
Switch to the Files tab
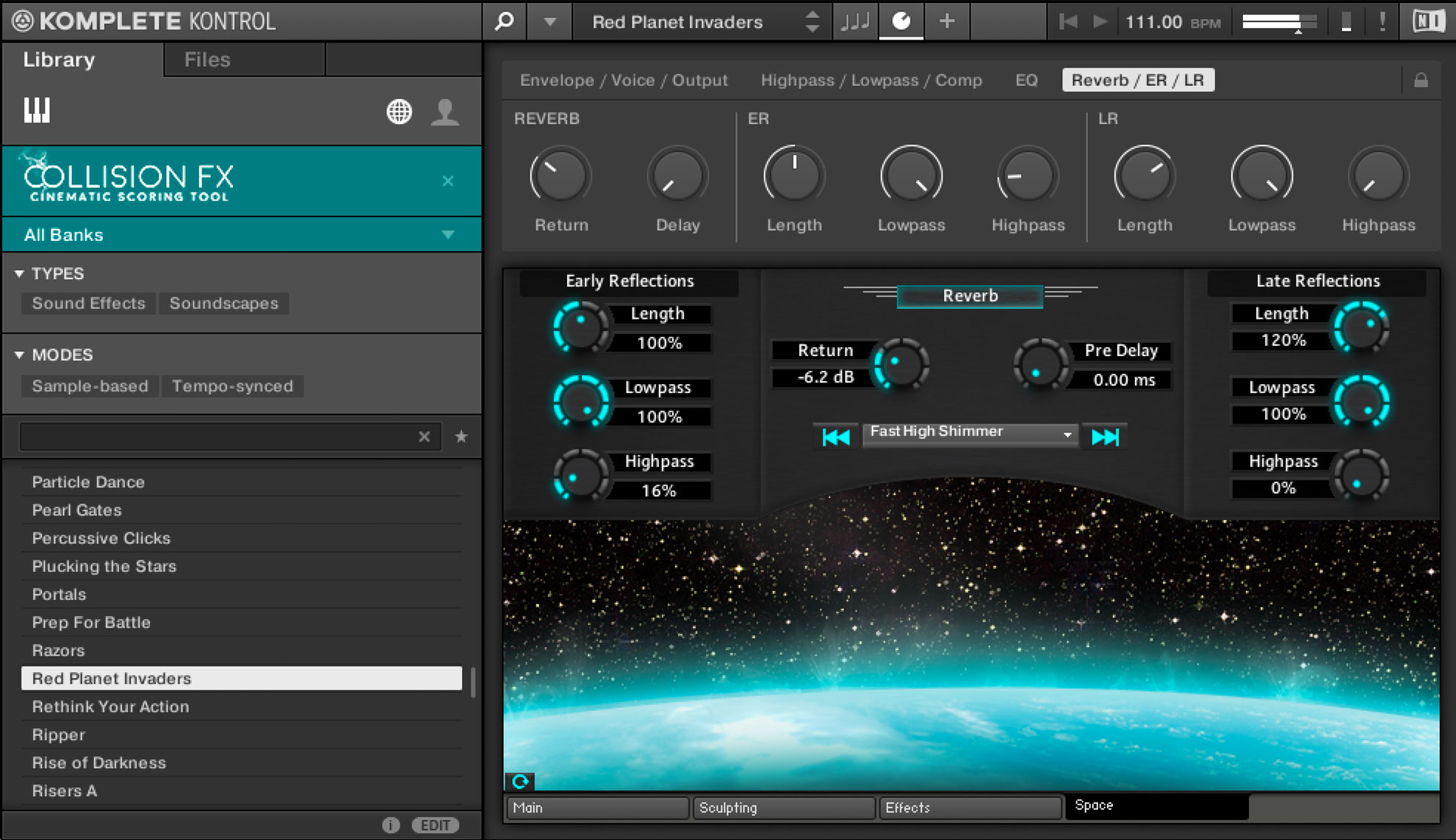tap(207, 59)
